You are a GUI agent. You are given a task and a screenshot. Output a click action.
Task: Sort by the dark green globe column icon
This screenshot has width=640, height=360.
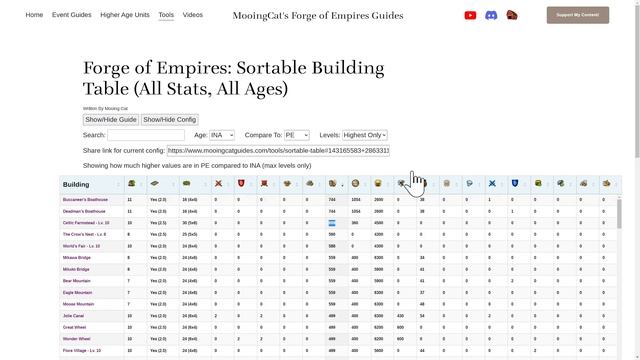point(561,184)
